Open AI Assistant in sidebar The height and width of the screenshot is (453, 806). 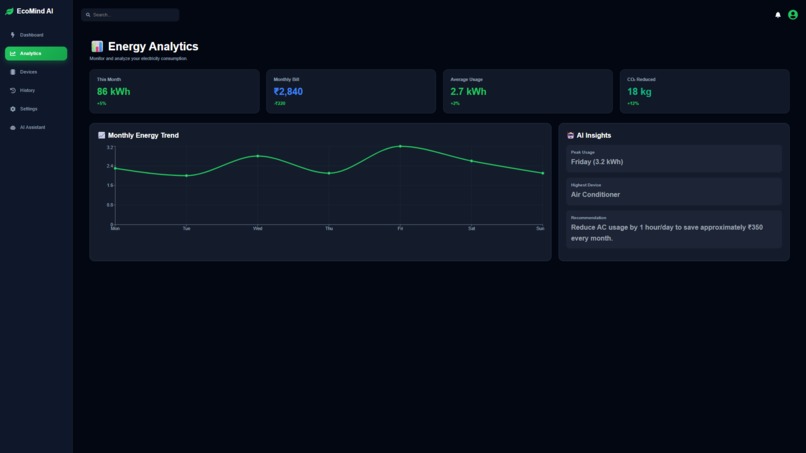coord(36,128)
